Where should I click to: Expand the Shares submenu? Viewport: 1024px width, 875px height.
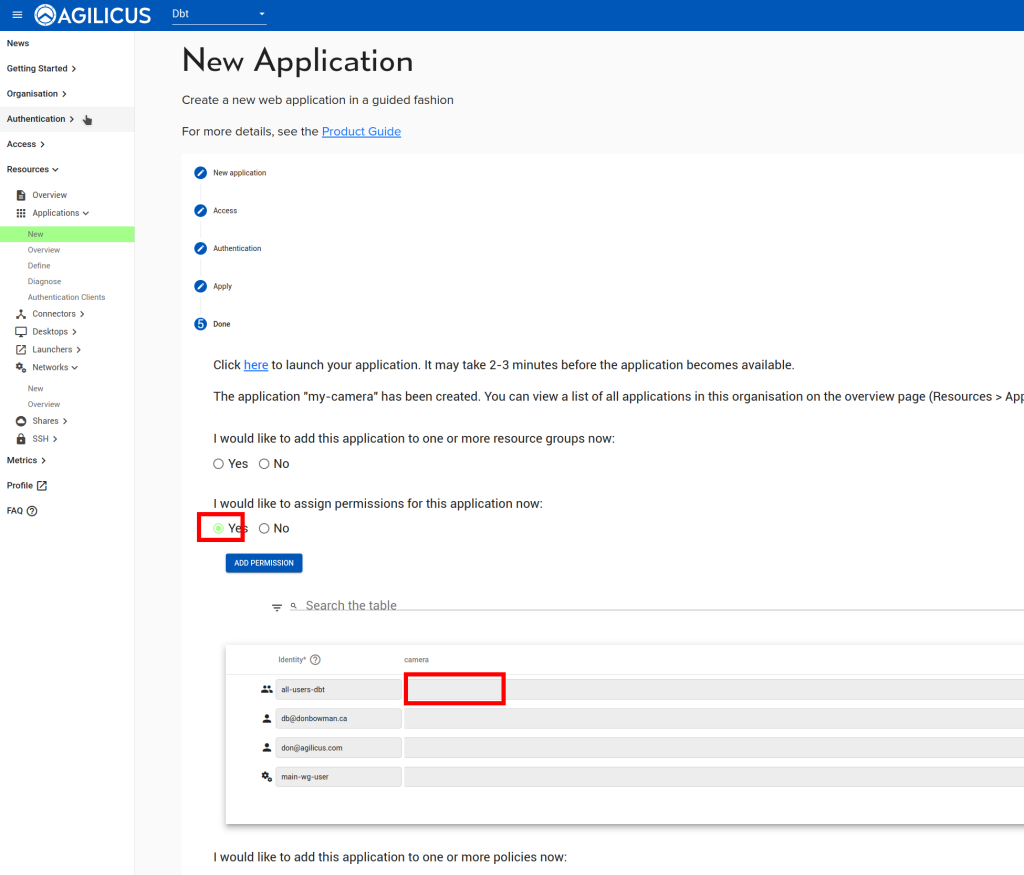(50, 421)
